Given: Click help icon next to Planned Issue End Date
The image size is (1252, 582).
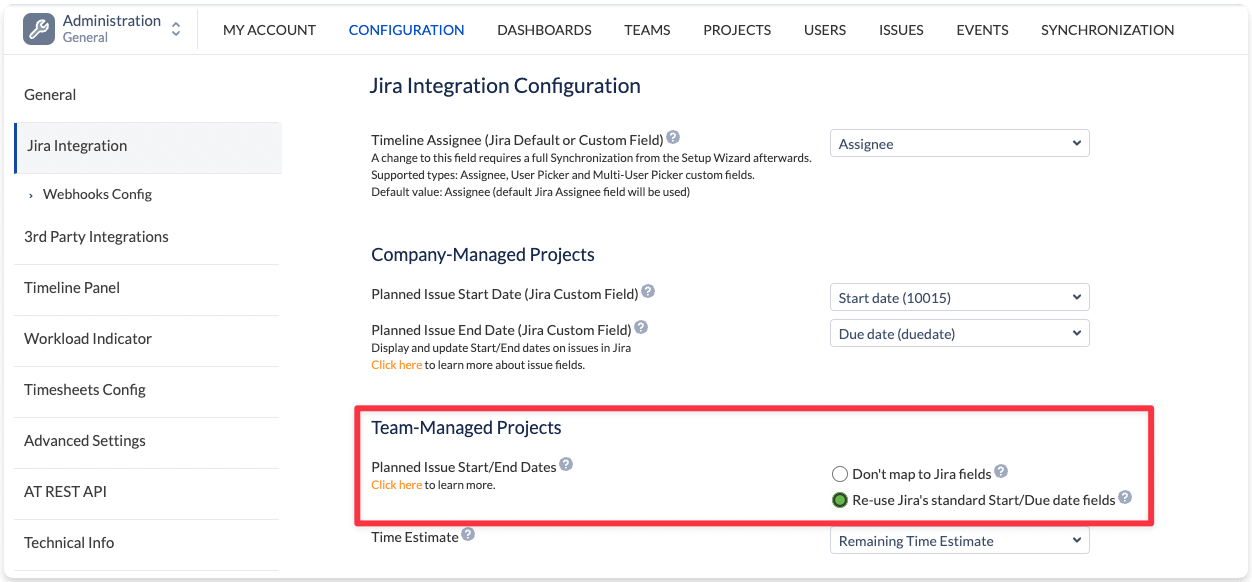Looking at the screenshot, I should [x=641, y=327].
